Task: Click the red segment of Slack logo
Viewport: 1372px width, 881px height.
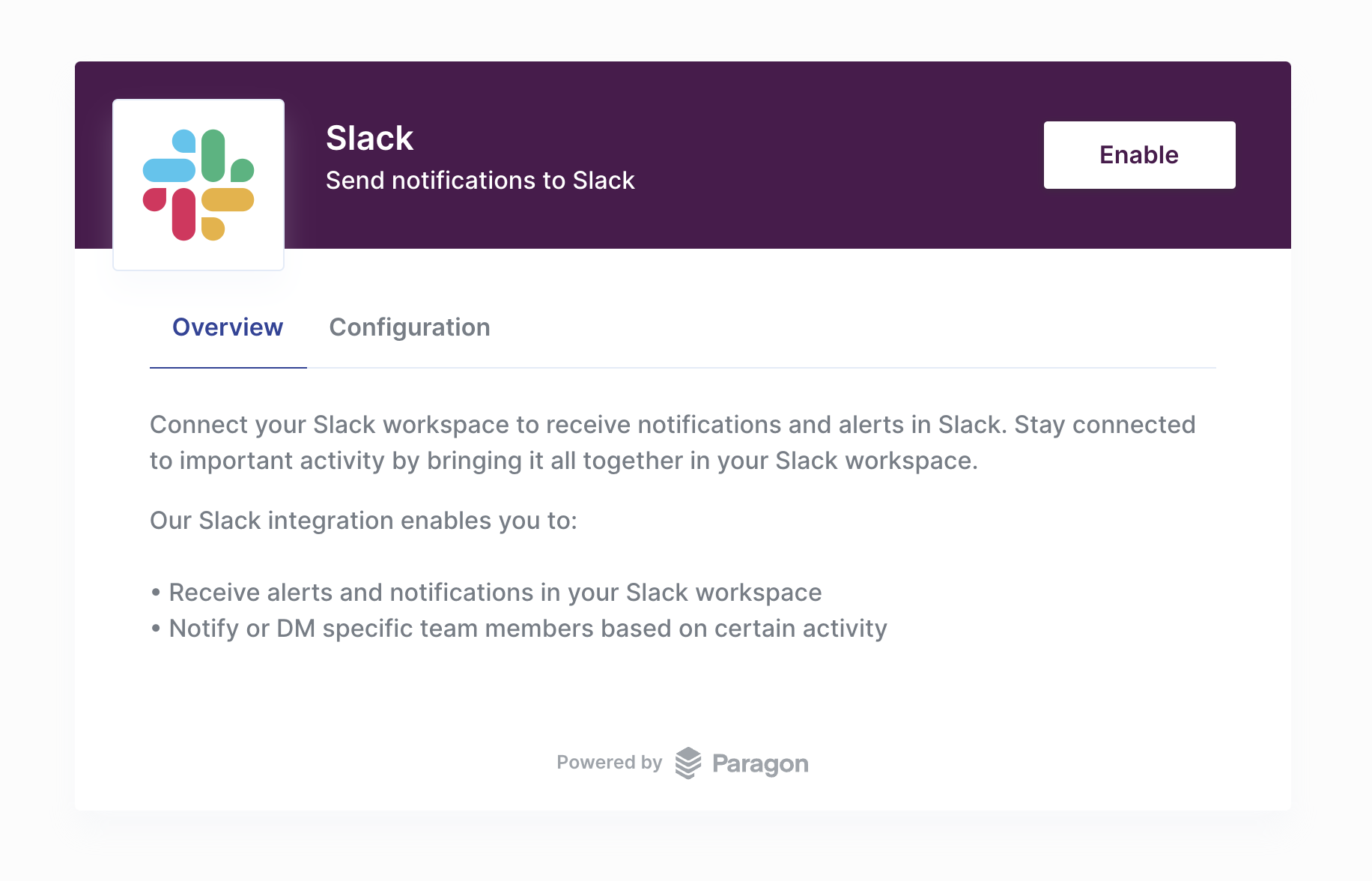Action: 171,214
